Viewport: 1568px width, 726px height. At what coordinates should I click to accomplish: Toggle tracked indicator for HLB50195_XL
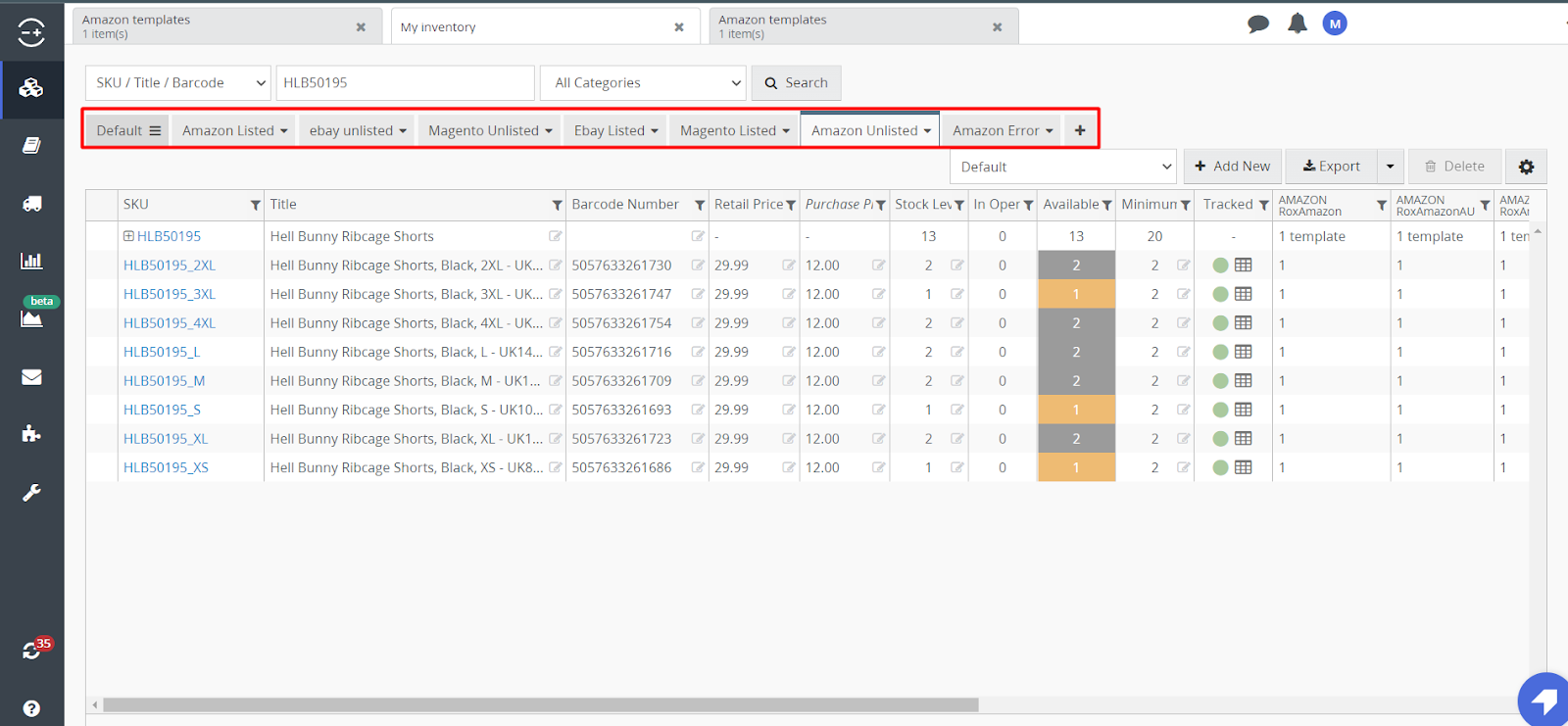tap(1220, 439)
